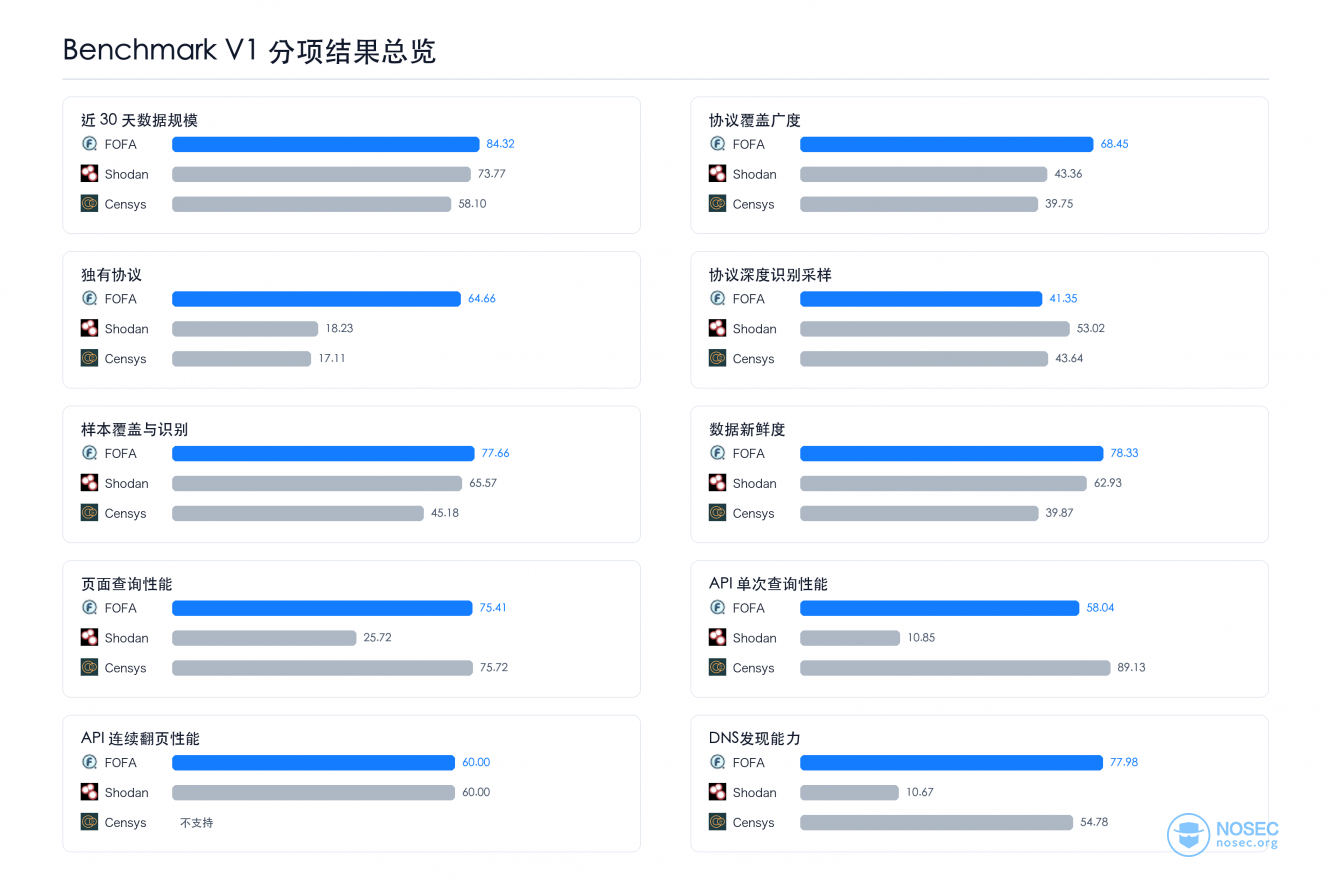
Task: Click the score value 64.66
Action: tap(481, 298)
